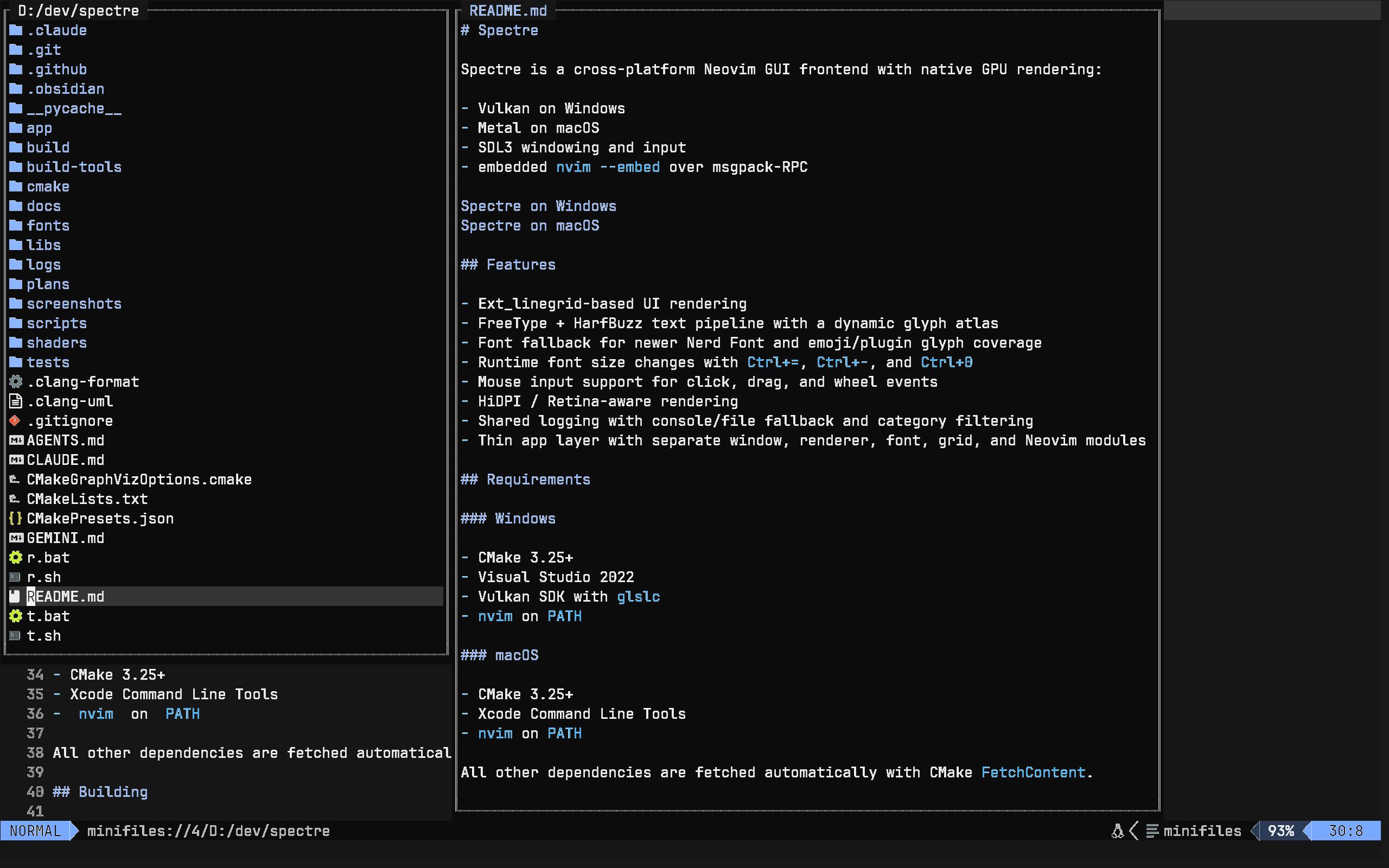Click the README.md window title
The image size is (1389, 868).
(x=507, y=10)
